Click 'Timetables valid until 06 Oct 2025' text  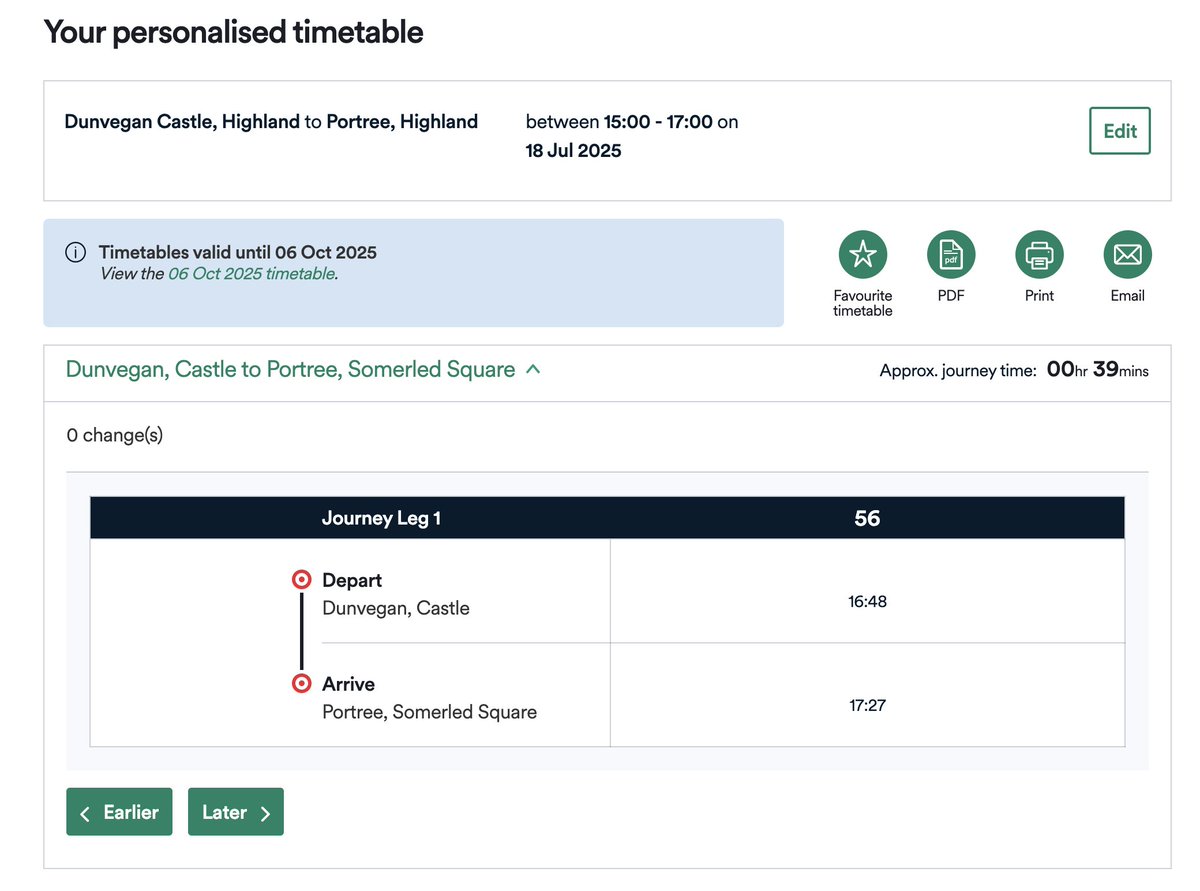237,252
